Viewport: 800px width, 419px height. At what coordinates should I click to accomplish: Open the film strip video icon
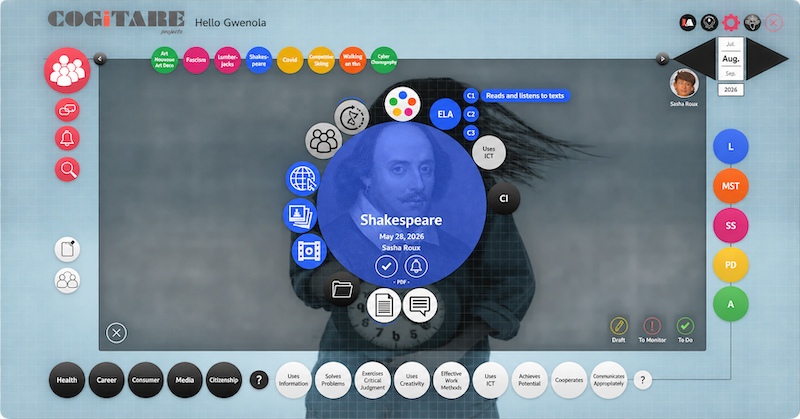click(x=309, y=251)
